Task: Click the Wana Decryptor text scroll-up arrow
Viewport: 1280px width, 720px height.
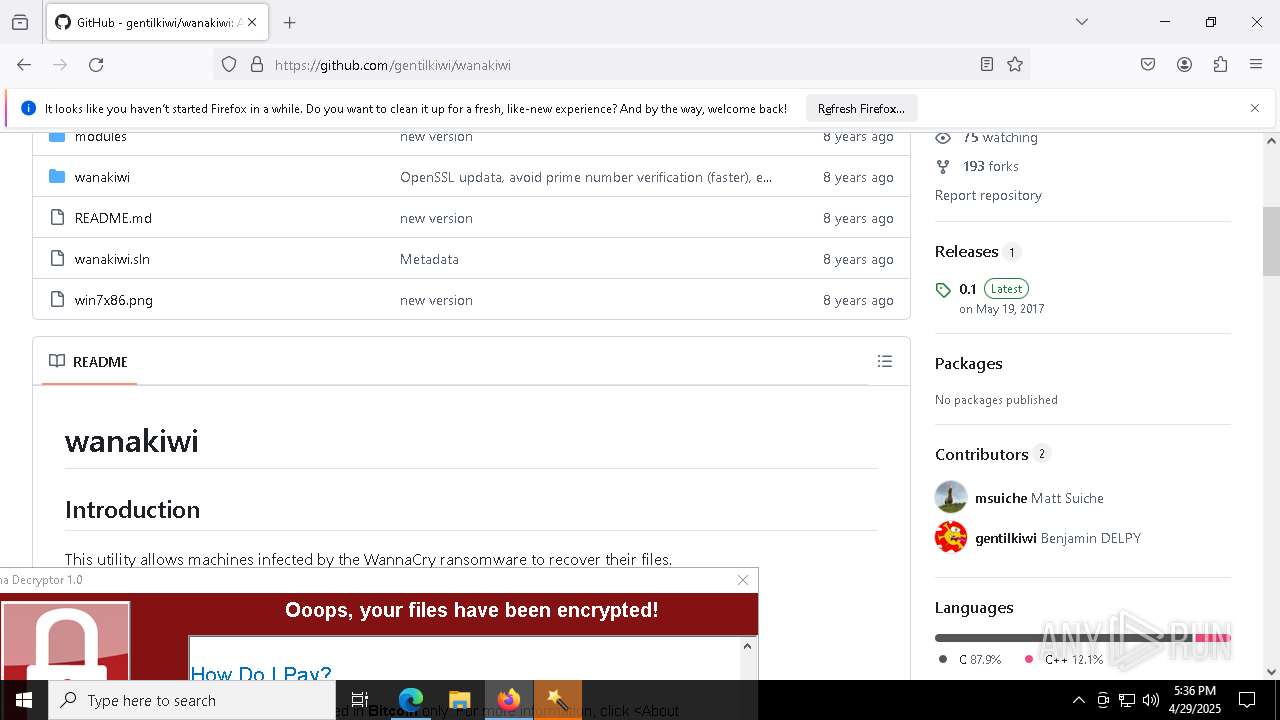Action: pyautogui.click(x=747, y=646)
